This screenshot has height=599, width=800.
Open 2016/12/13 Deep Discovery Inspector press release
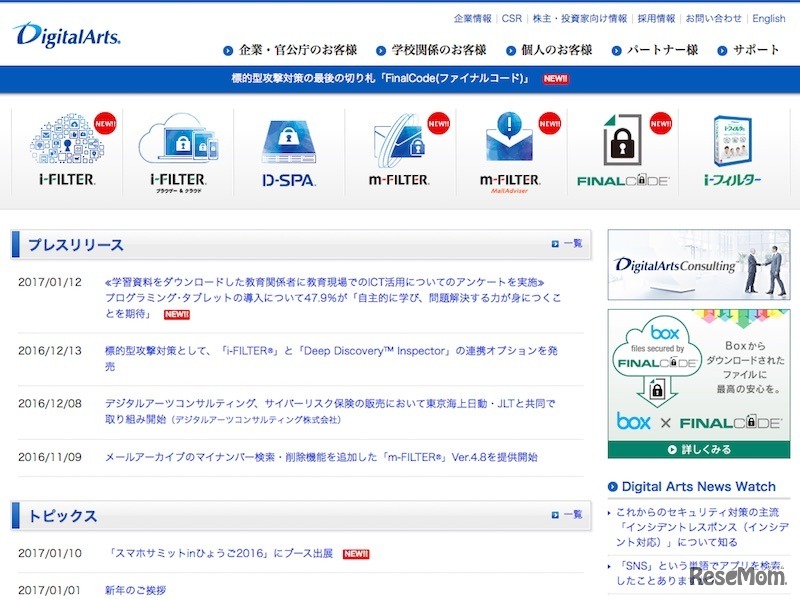click(x=331, y=359)
